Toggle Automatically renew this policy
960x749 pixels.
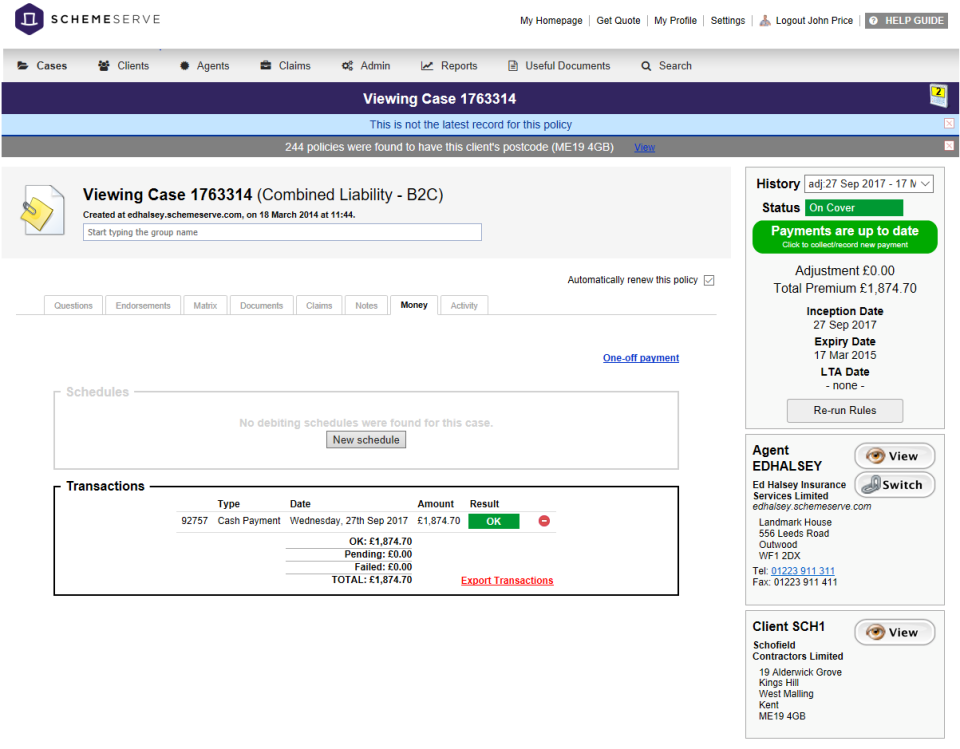tap(710, 280)
